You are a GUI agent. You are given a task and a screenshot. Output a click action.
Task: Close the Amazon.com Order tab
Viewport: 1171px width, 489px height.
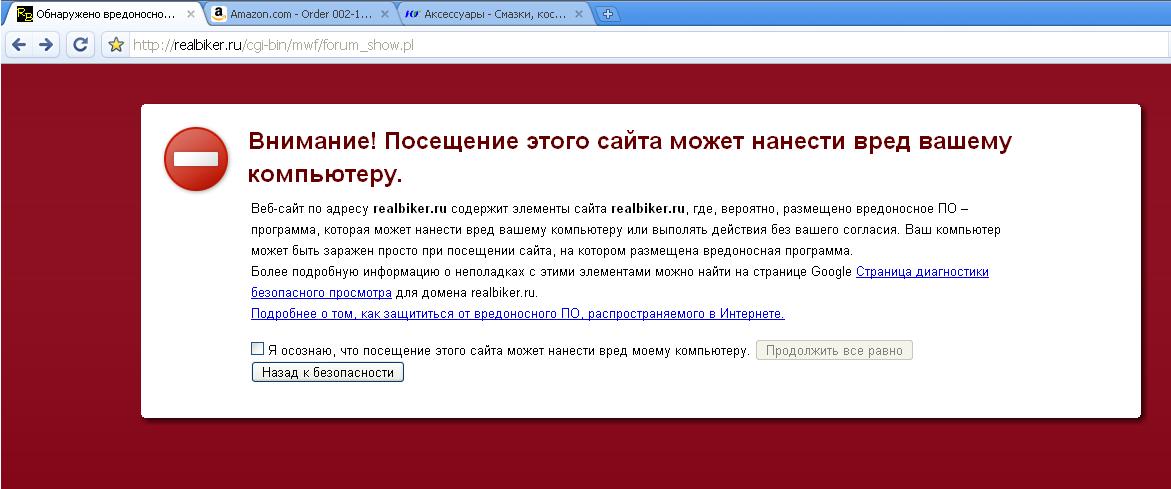pyautogui.click(x=384, y=14)
